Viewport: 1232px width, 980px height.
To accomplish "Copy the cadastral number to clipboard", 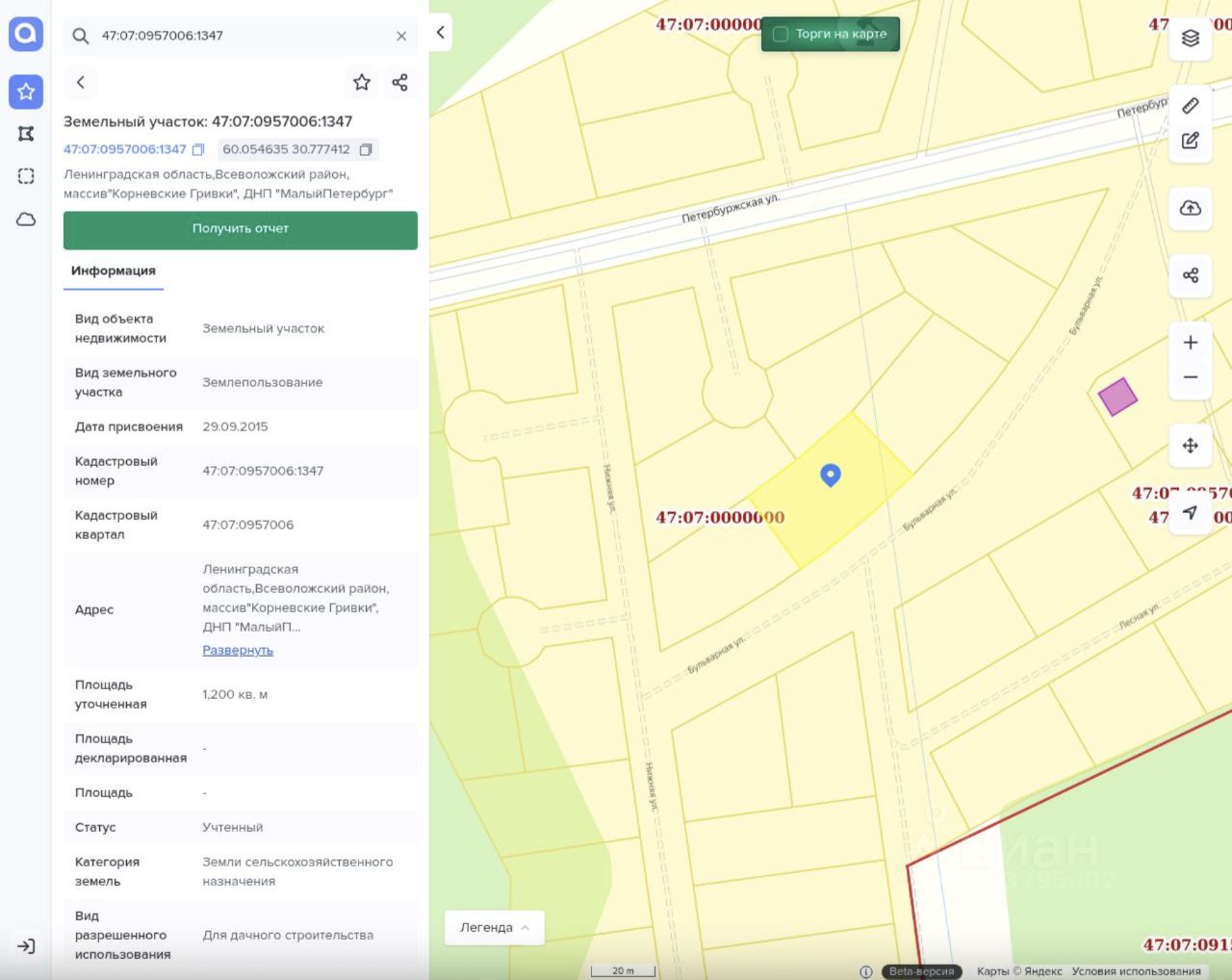I will (x=198, y=150).
